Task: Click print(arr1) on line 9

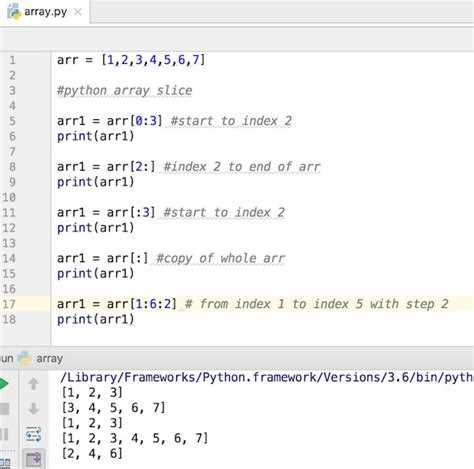Action: (x=96, y=182)
